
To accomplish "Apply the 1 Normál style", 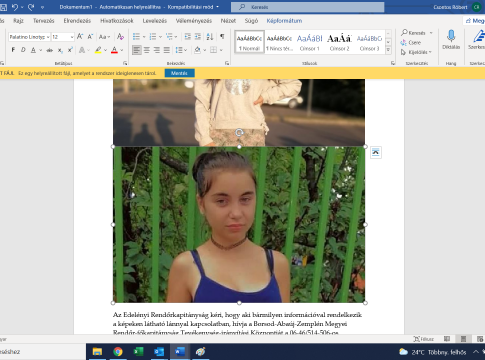I will pyautogui.click(x=249, y=42).
